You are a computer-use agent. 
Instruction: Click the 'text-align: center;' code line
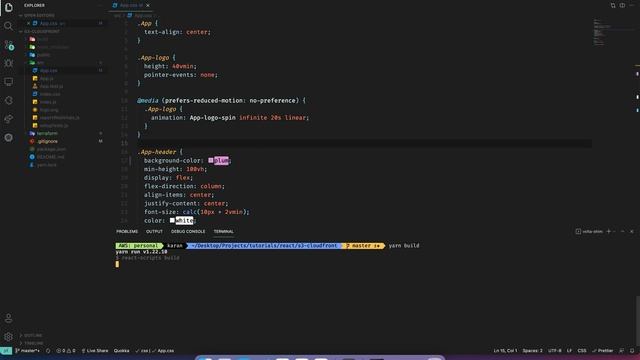pyautogui.click(x=177, y=32)
